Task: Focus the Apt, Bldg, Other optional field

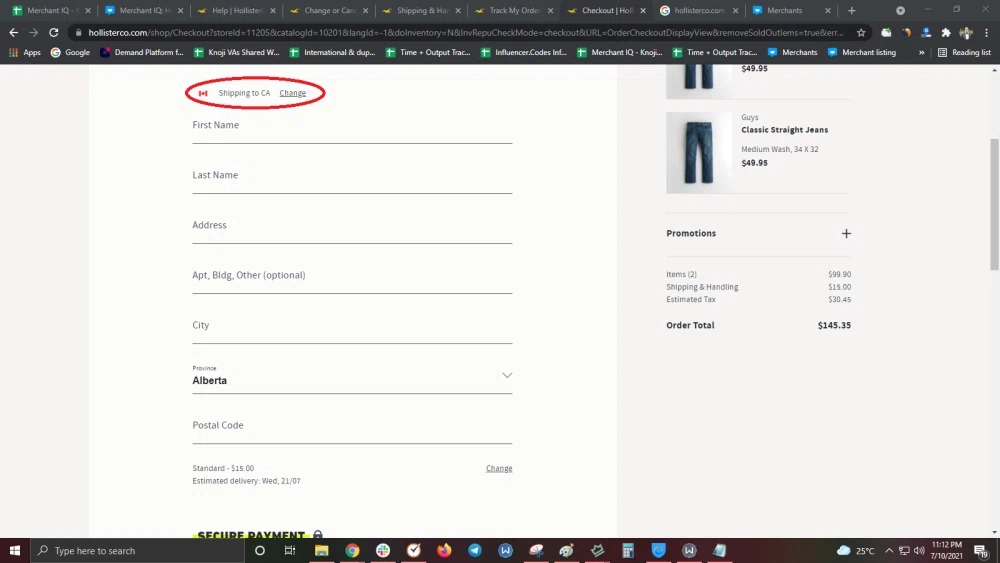Action: [352, 279]
